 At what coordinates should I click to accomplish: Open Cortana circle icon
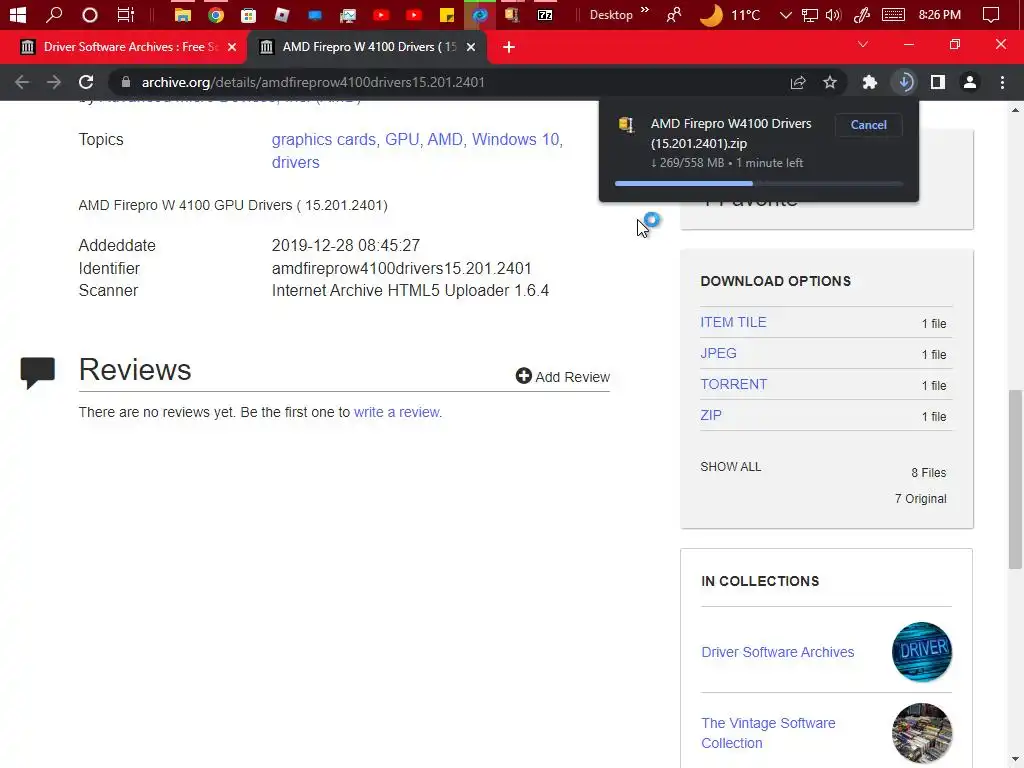89,14
